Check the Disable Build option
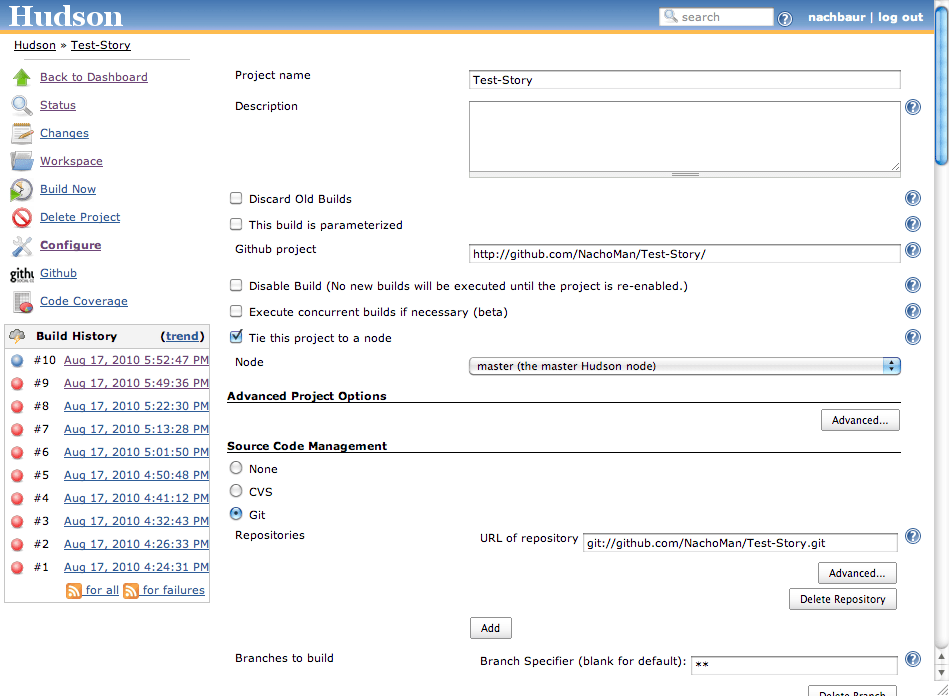The width and height of the screenshot is (949, 696). (236, 286)
